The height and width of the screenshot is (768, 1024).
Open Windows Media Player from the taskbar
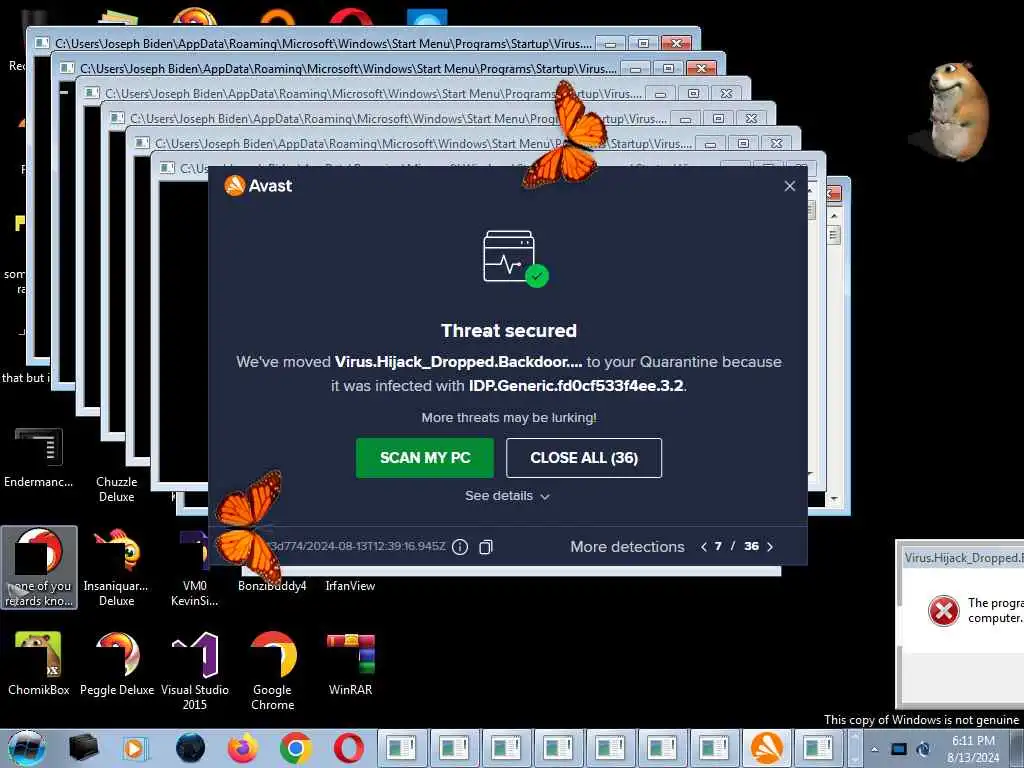pos(136,748)
